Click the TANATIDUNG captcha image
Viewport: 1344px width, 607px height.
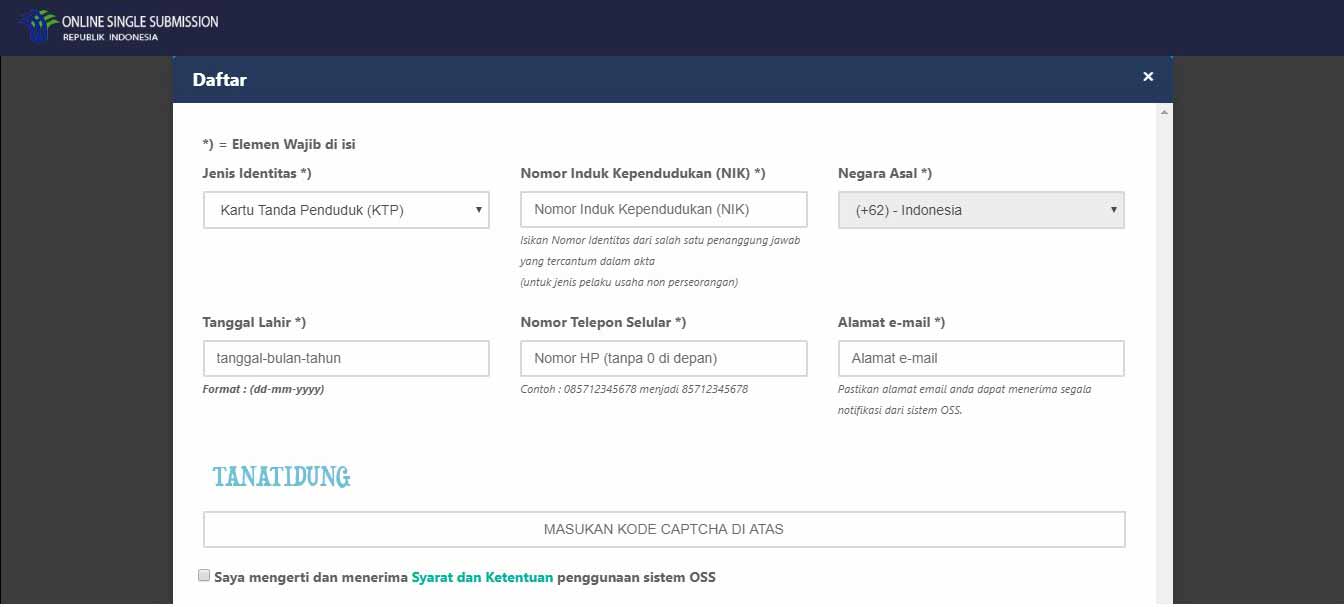pyautogui.click(x=281, y=476)
